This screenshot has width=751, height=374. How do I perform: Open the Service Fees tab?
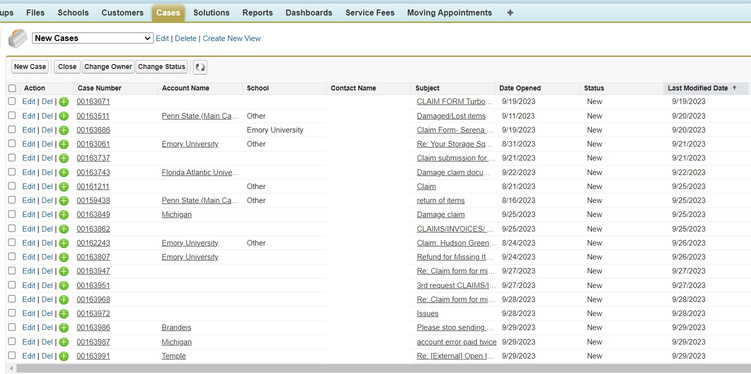point(370,13)
